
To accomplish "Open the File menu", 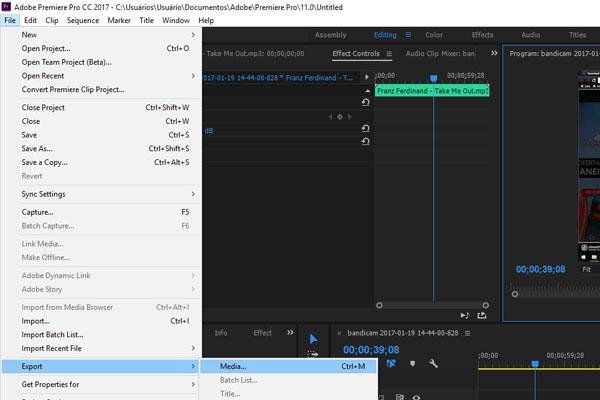I will click(x=10, y=20).
